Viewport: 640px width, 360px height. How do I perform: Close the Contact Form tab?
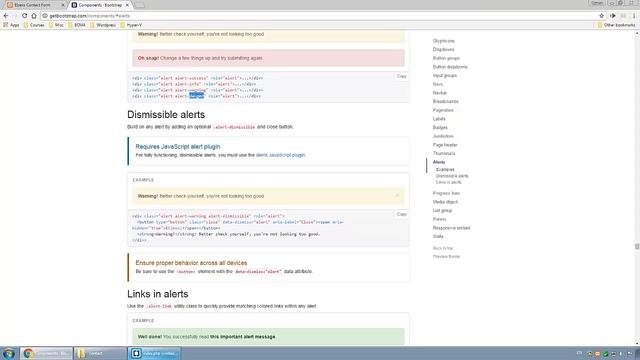coord(63,5)
